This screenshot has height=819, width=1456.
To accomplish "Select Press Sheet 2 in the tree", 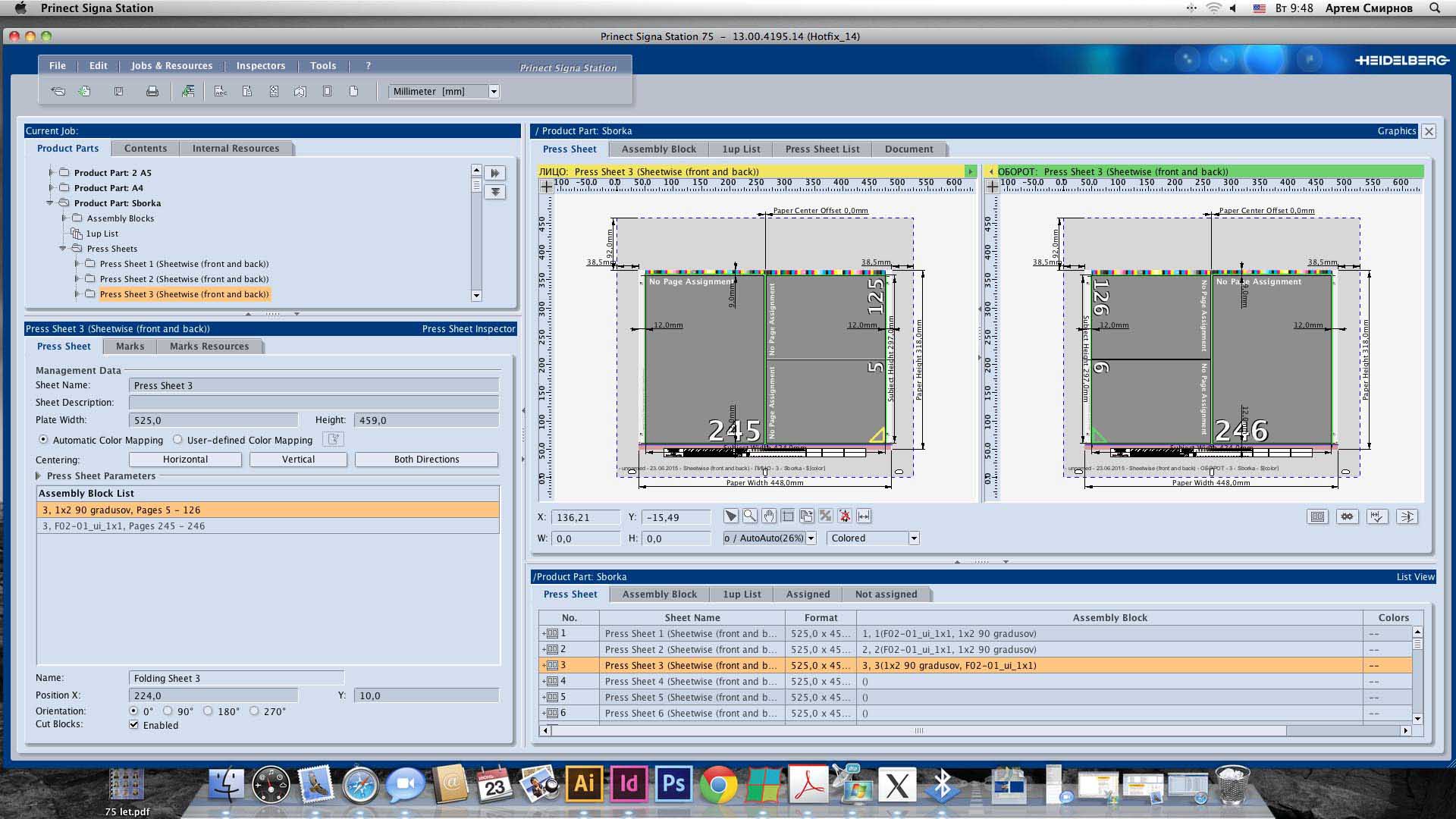I will (x=184, y=278).
